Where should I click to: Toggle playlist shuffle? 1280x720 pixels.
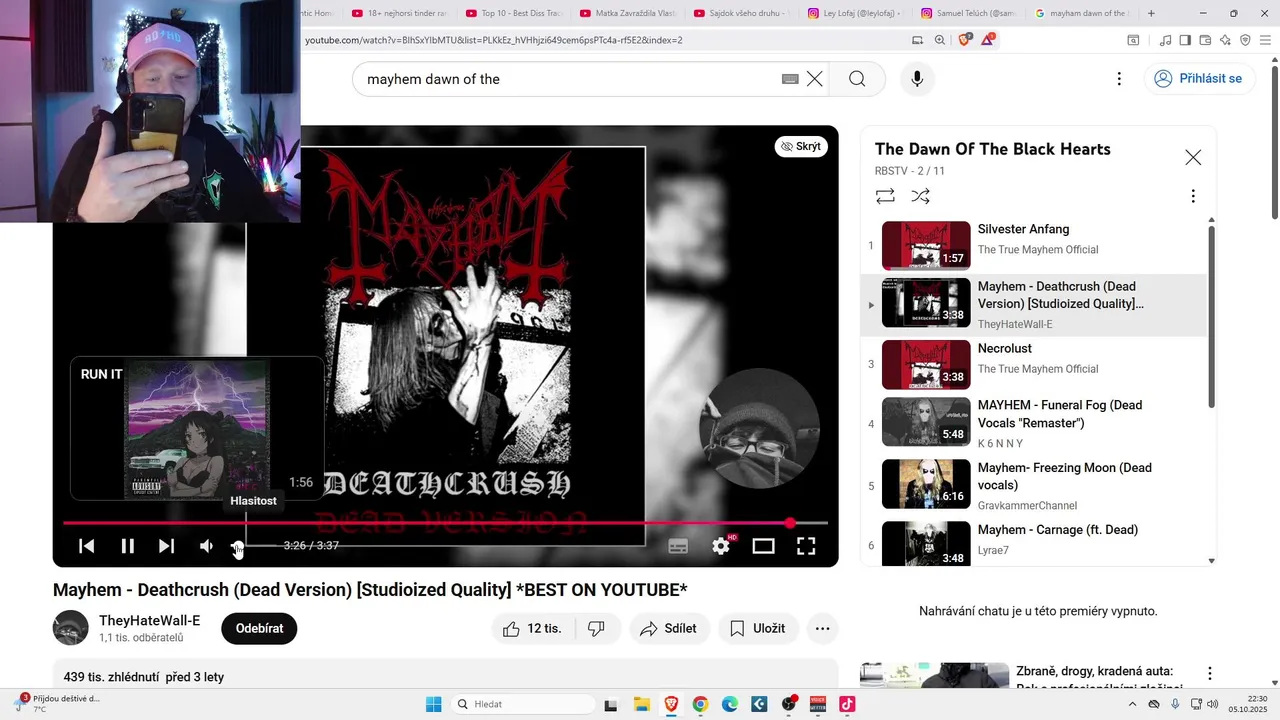point(921,196)
